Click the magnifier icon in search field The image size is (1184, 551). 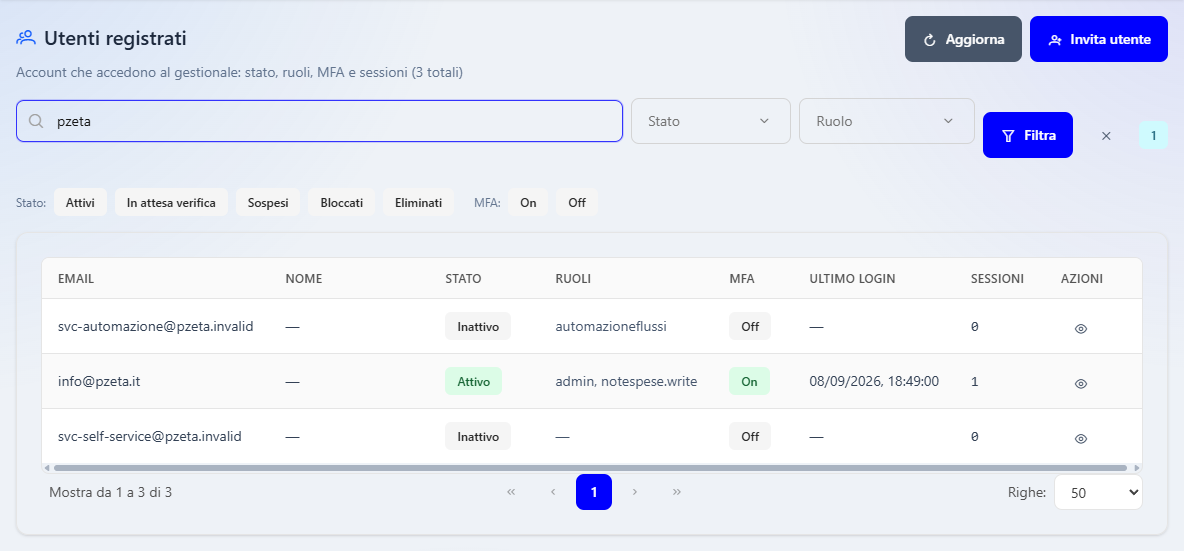coord(35,121)
